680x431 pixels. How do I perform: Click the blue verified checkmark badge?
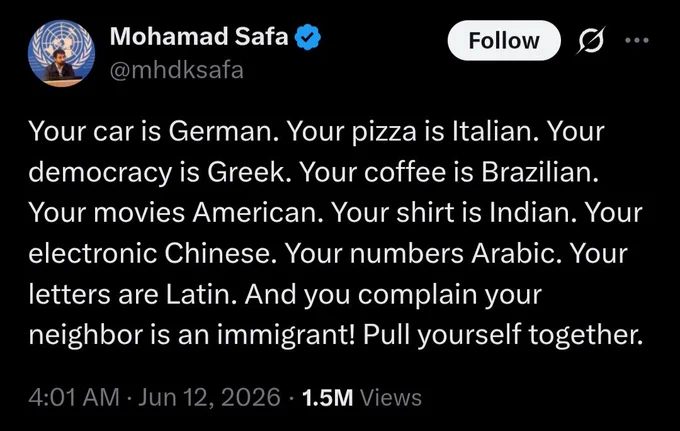coord(307,37)
